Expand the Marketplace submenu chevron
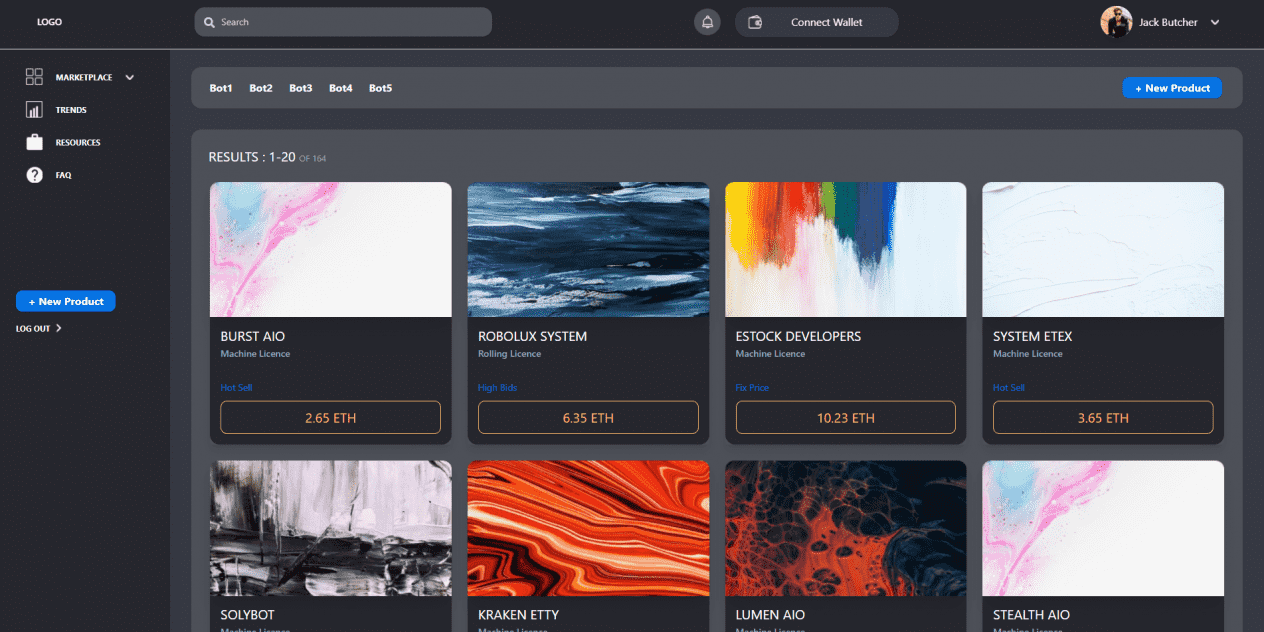The height and width of the screenshot is (632, 1264). coord(129,77)
